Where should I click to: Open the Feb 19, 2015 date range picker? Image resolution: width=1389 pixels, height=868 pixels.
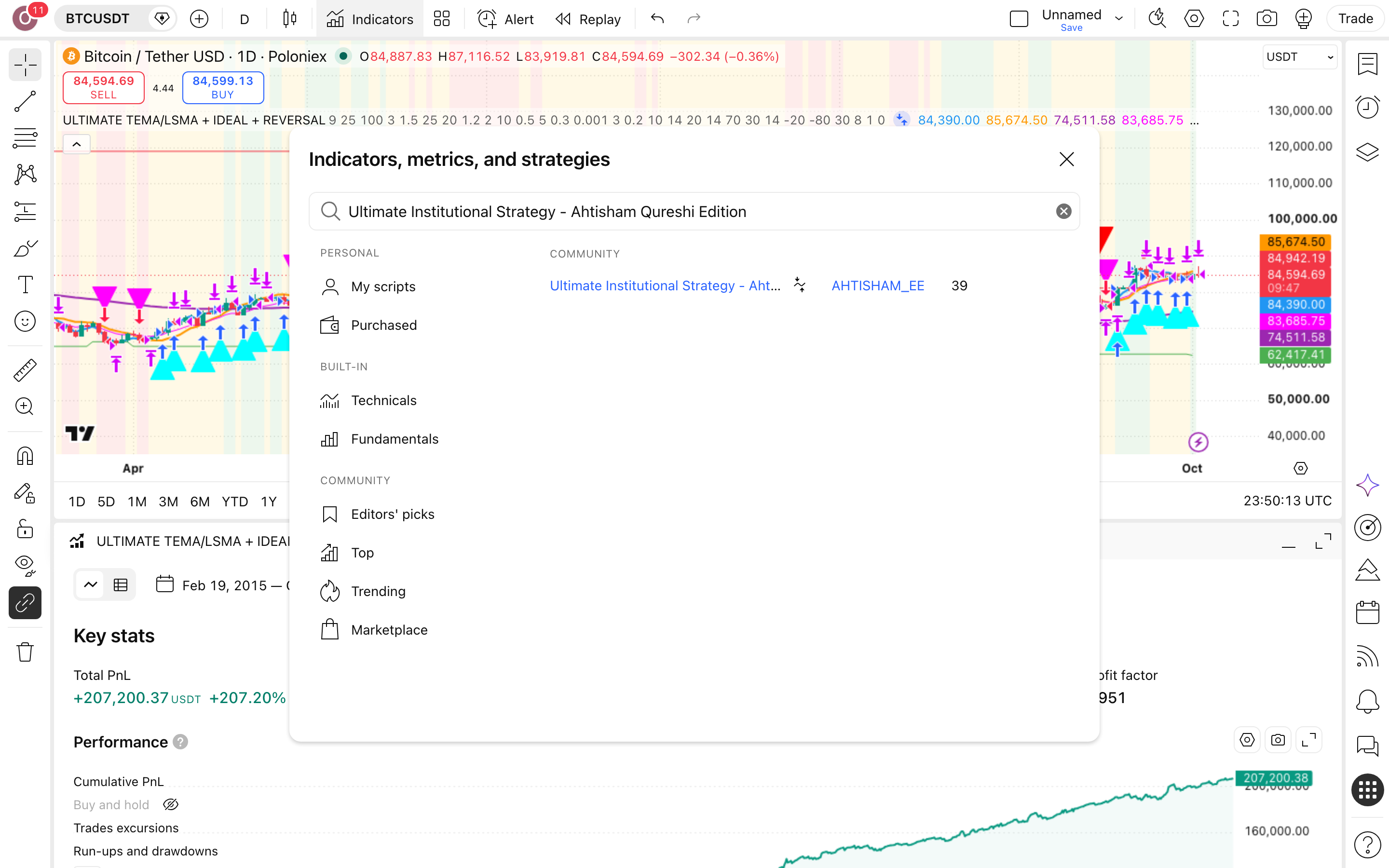[x=223, y=585]
